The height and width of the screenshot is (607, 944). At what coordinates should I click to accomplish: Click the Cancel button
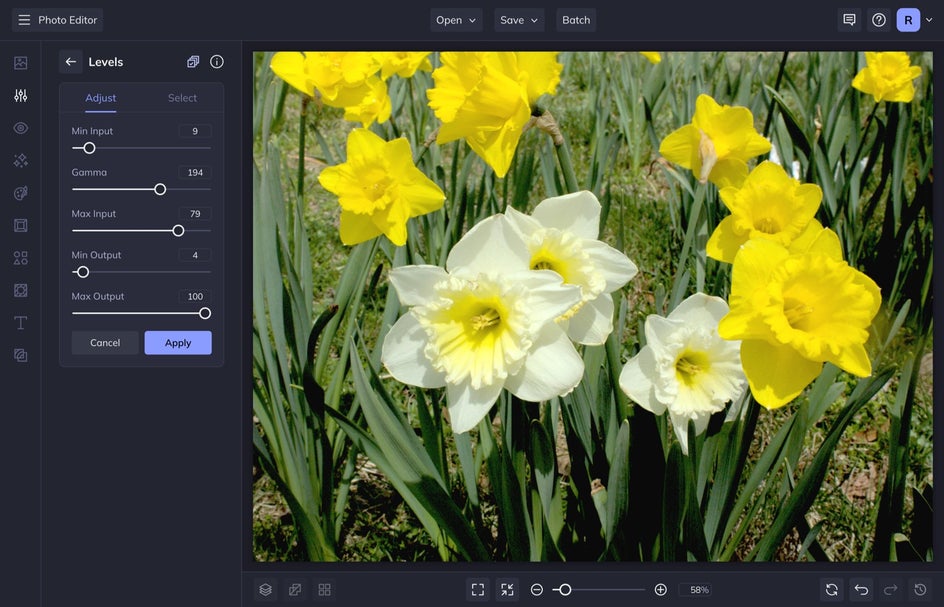pyautogui.click(x=105, y=343)
